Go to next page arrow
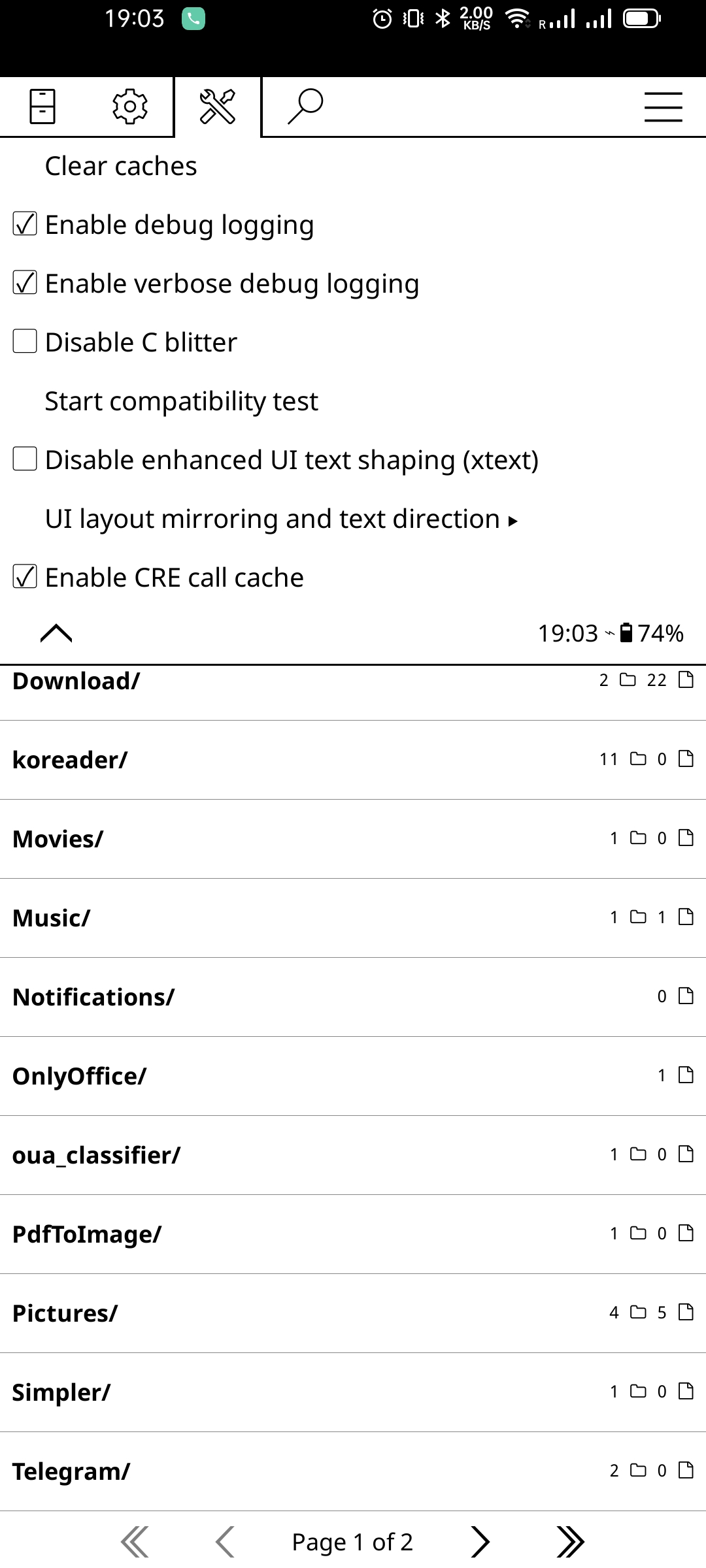The image size is (706, 1568). [x=480, y=1542]
